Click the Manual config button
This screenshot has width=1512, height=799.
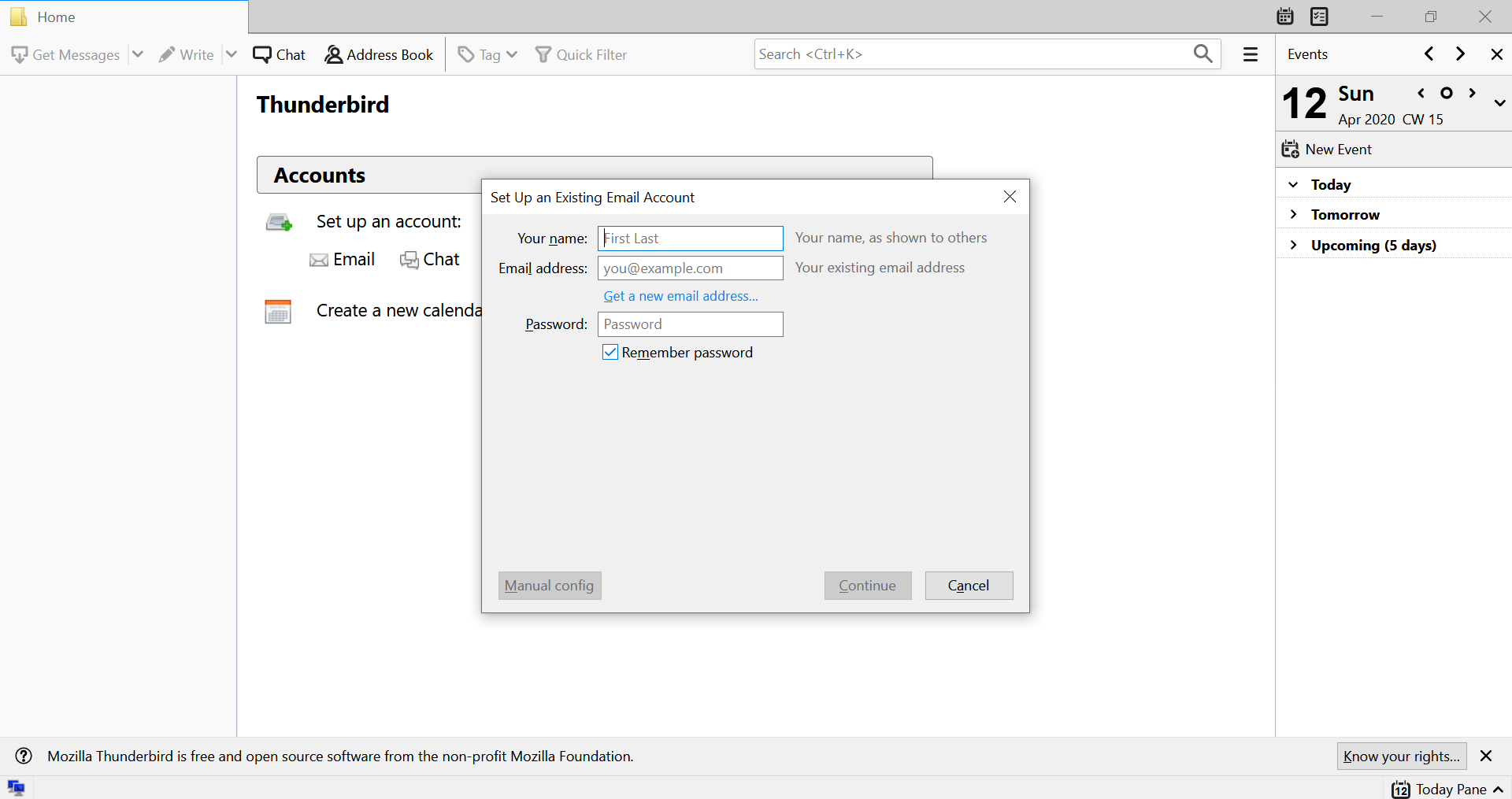coord(550,586)
